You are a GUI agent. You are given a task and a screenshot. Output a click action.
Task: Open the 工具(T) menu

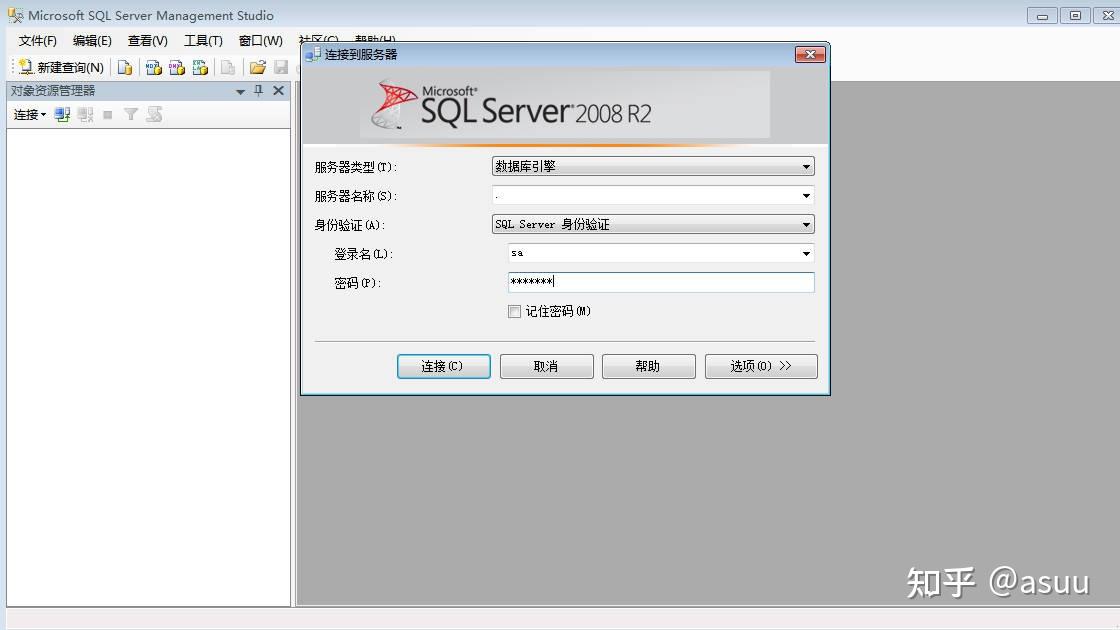coord(203,41)
